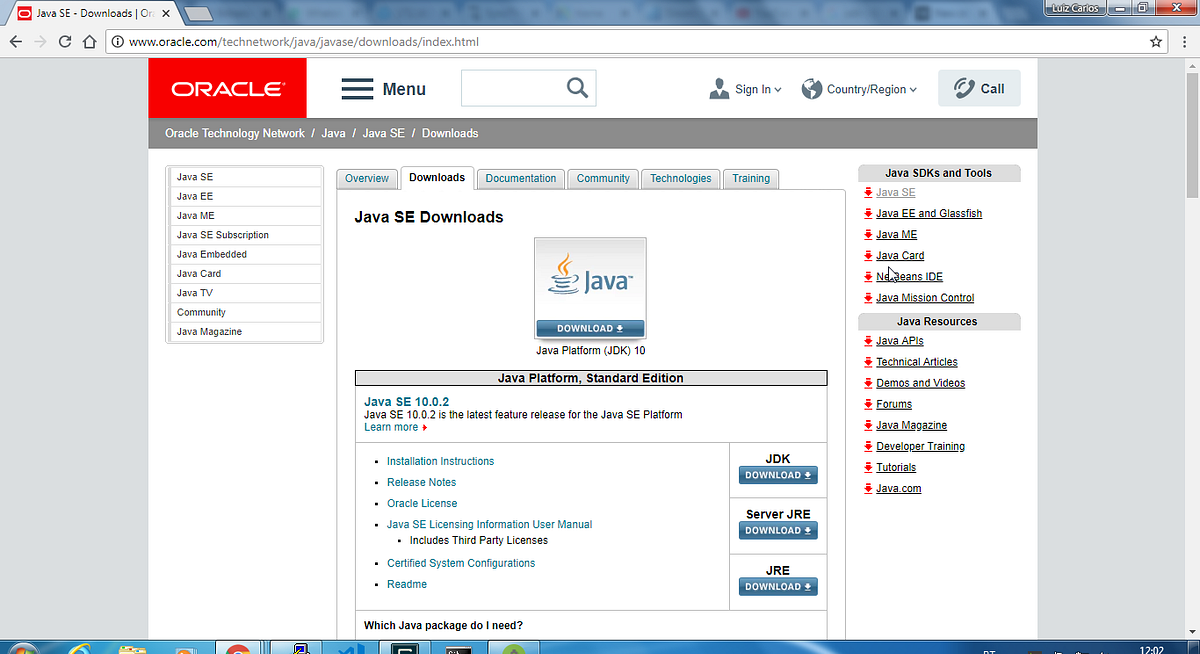Click the search magnifying glass icon
The width and height of the screenshot is (1200, 654).
(x=577, y=88)
